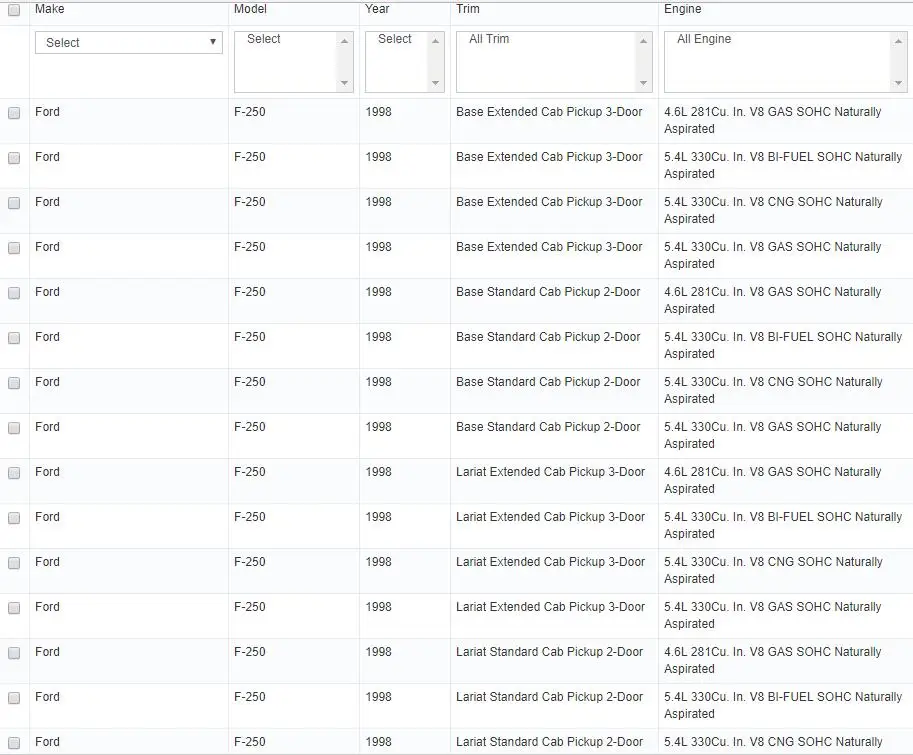Click the Trim list scroll down arrow

pos(643,83)
